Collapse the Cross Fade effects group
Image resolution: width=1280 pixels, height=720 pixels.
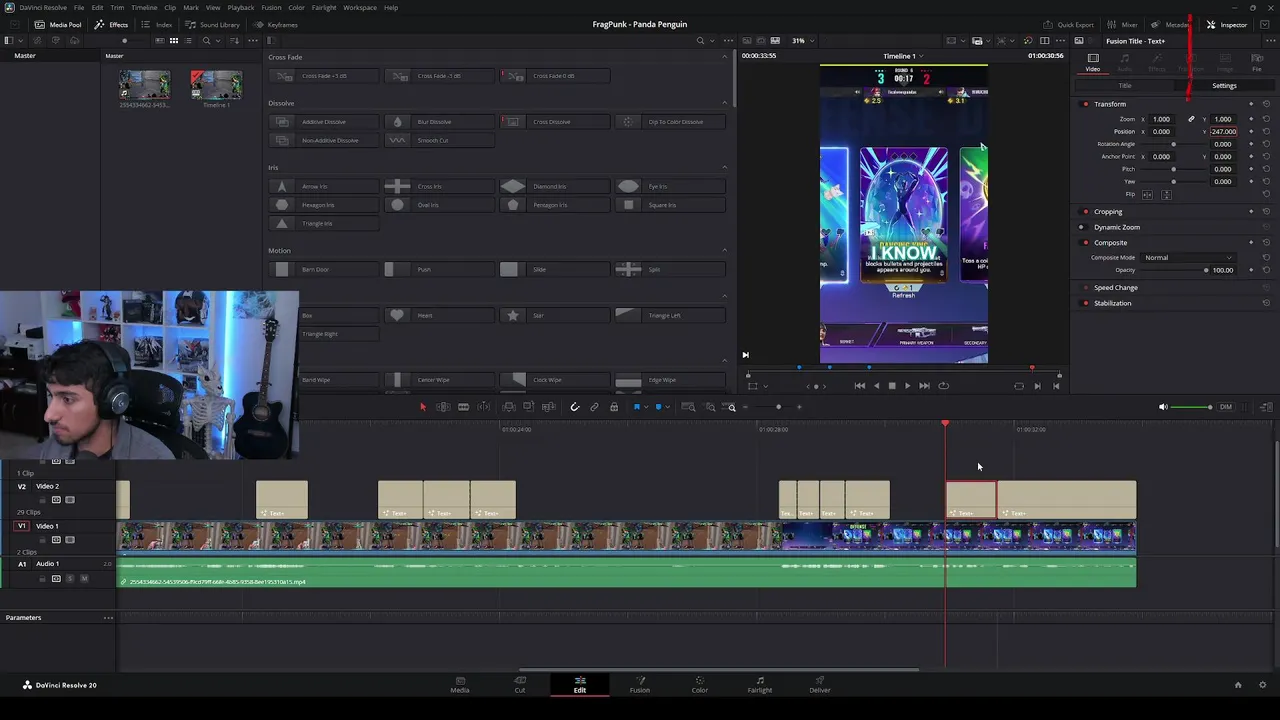pyautogui.click(x=725, y=57)
